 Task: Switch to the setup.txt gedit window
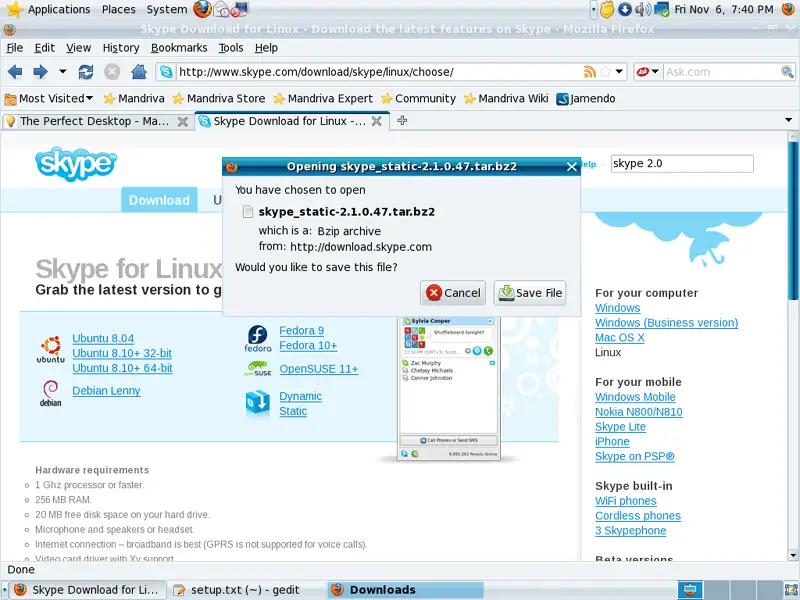click(x=245, y=590)
